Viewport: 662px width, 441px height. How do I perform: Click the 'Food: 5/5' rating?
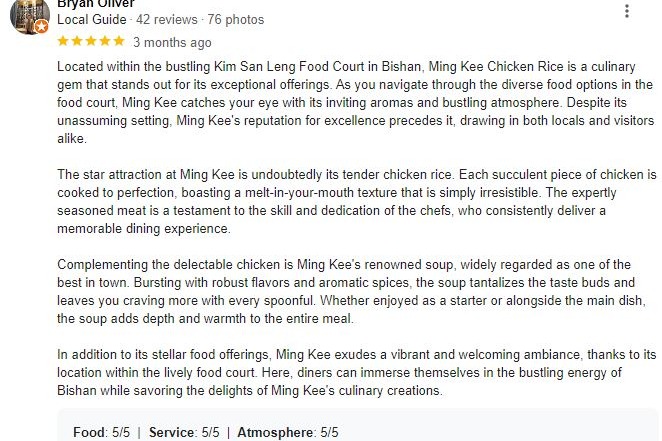101,432
